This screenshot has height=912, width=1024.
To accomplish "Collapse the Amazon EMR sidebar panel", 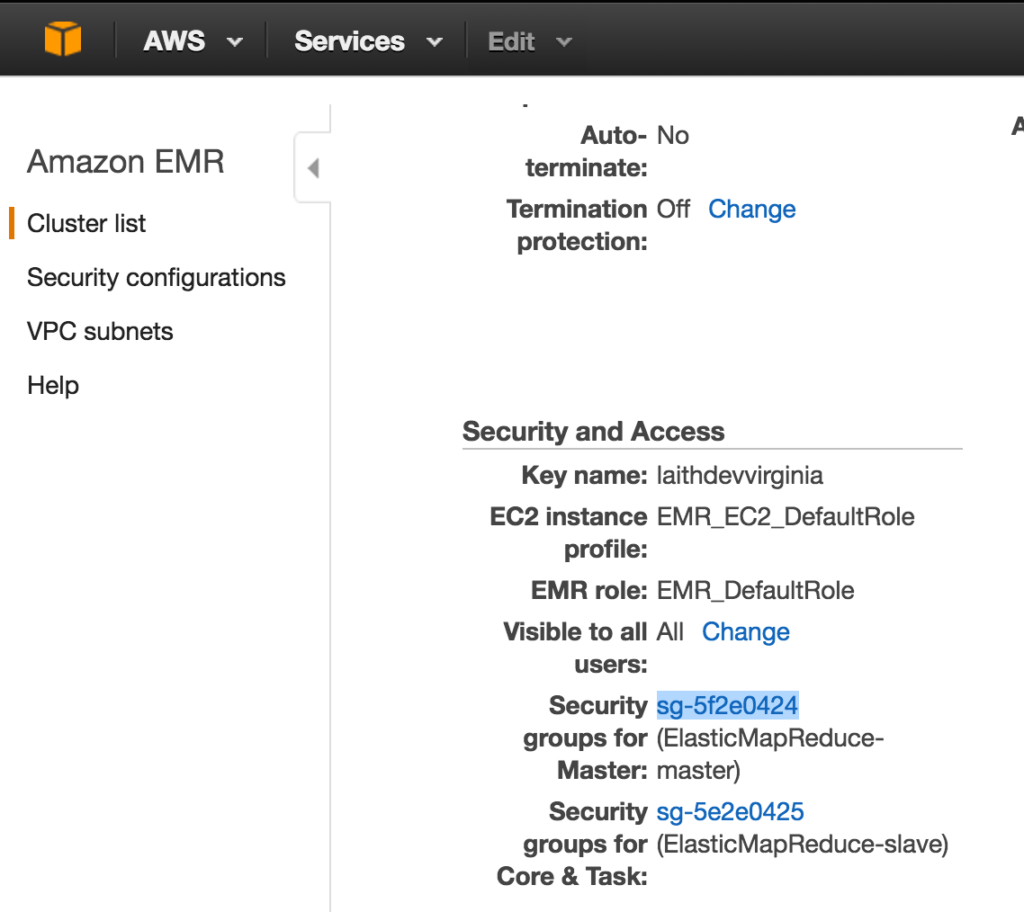I will pos(312,167).
